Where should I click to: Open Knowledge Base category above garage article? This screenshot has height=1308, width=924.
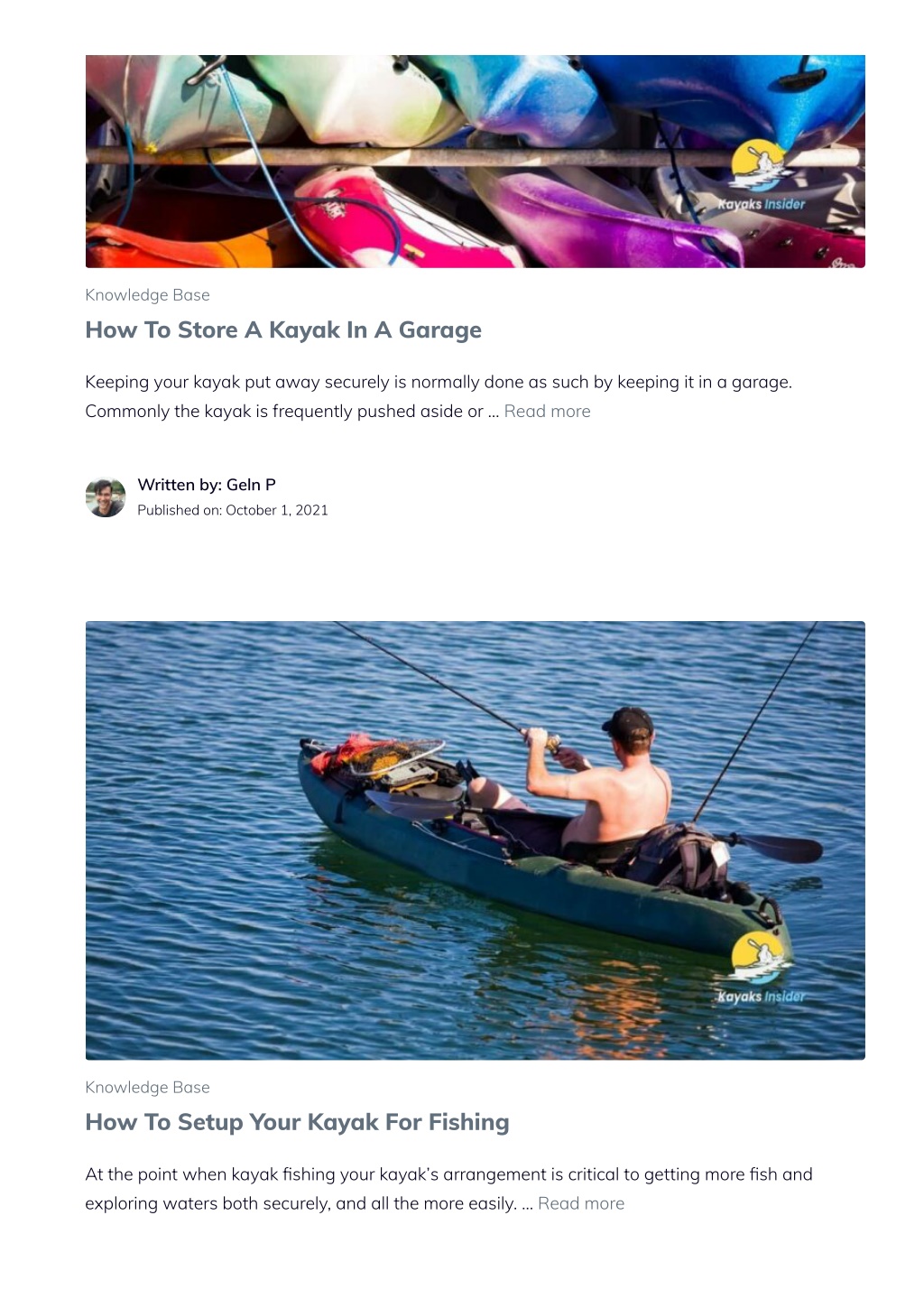coord(147,295)
